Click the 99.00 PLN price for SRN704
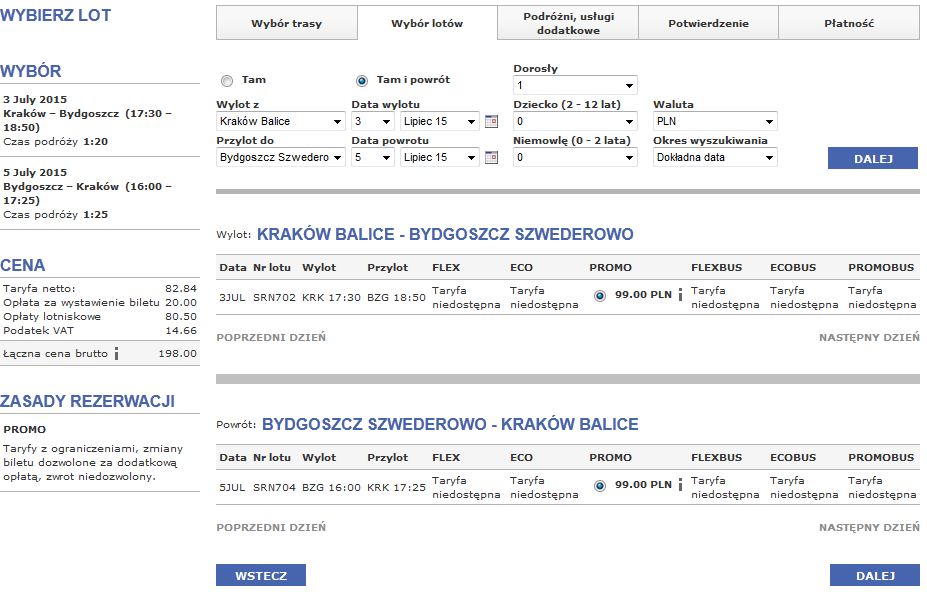This screenshot has height=592, width=927. coord(643,484)
